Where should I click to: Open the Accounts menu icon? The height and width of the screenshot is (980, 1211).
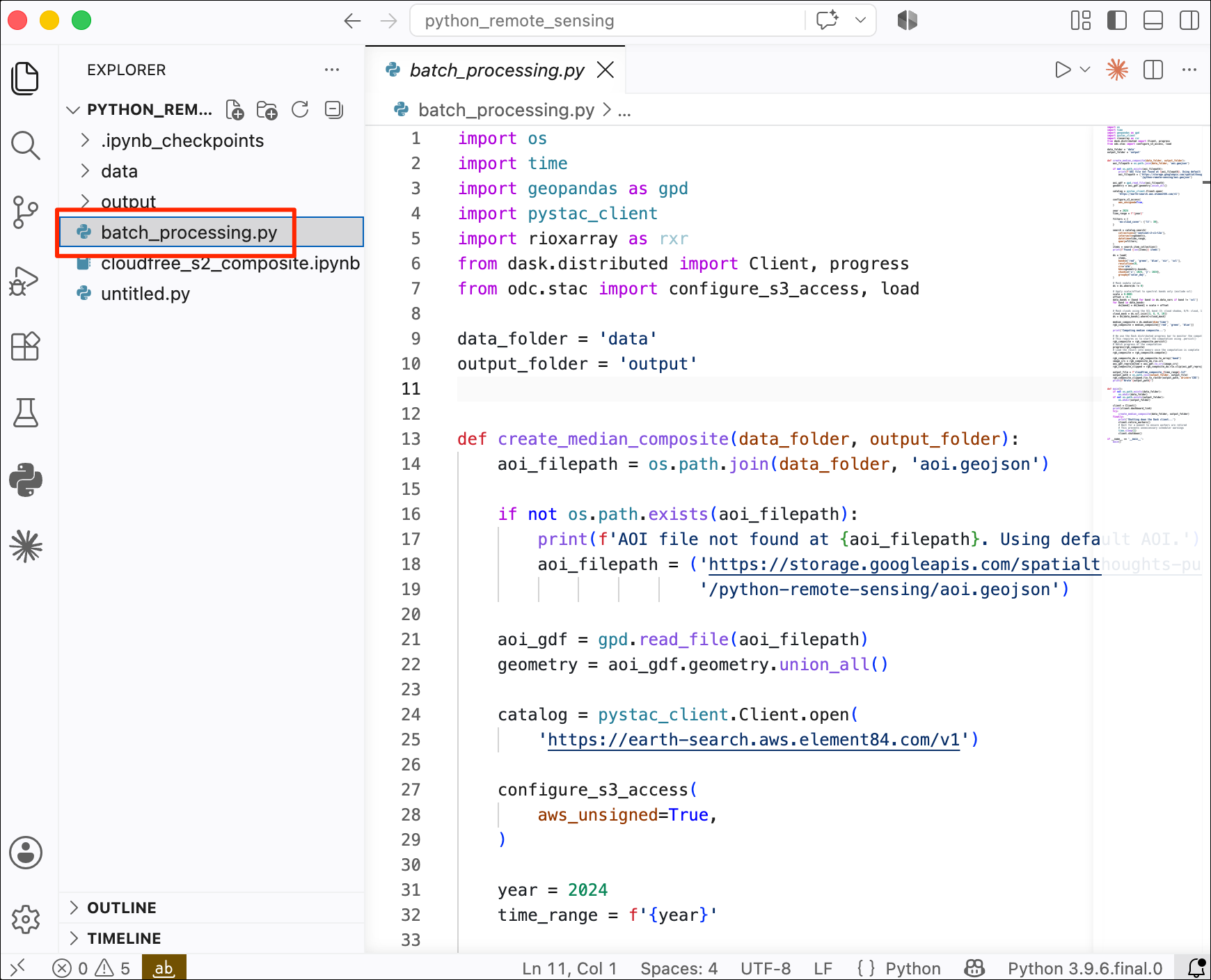tap(26, 853)
